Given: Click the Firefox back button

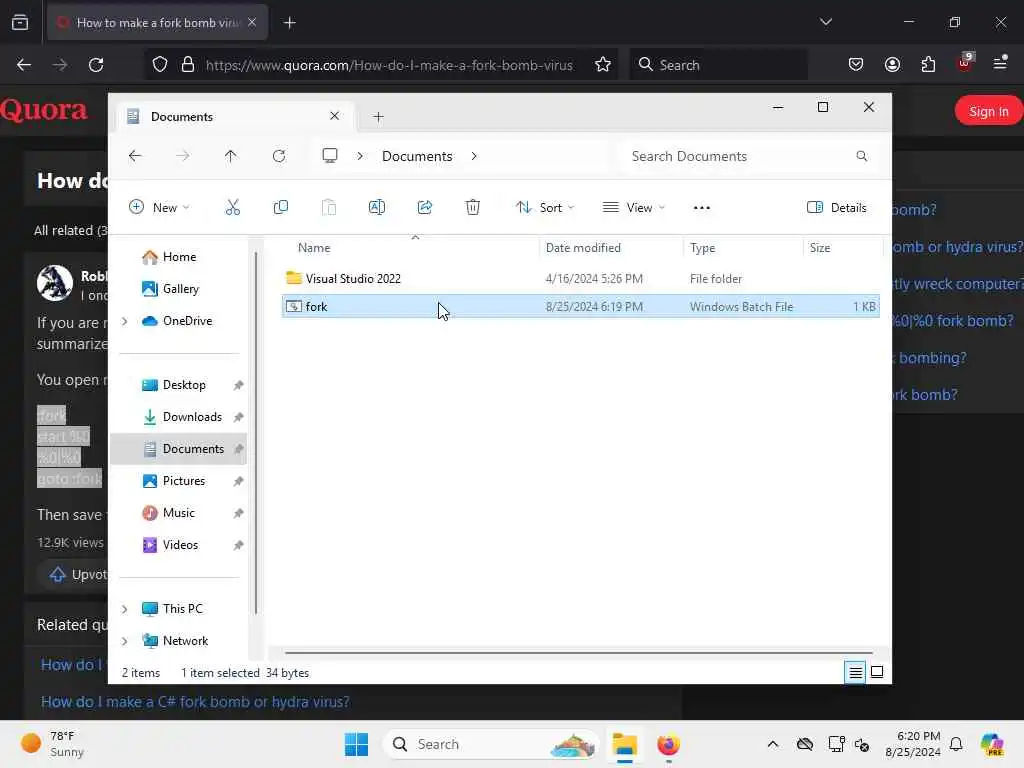Looking at the screenshot, I should click(24, 65).
